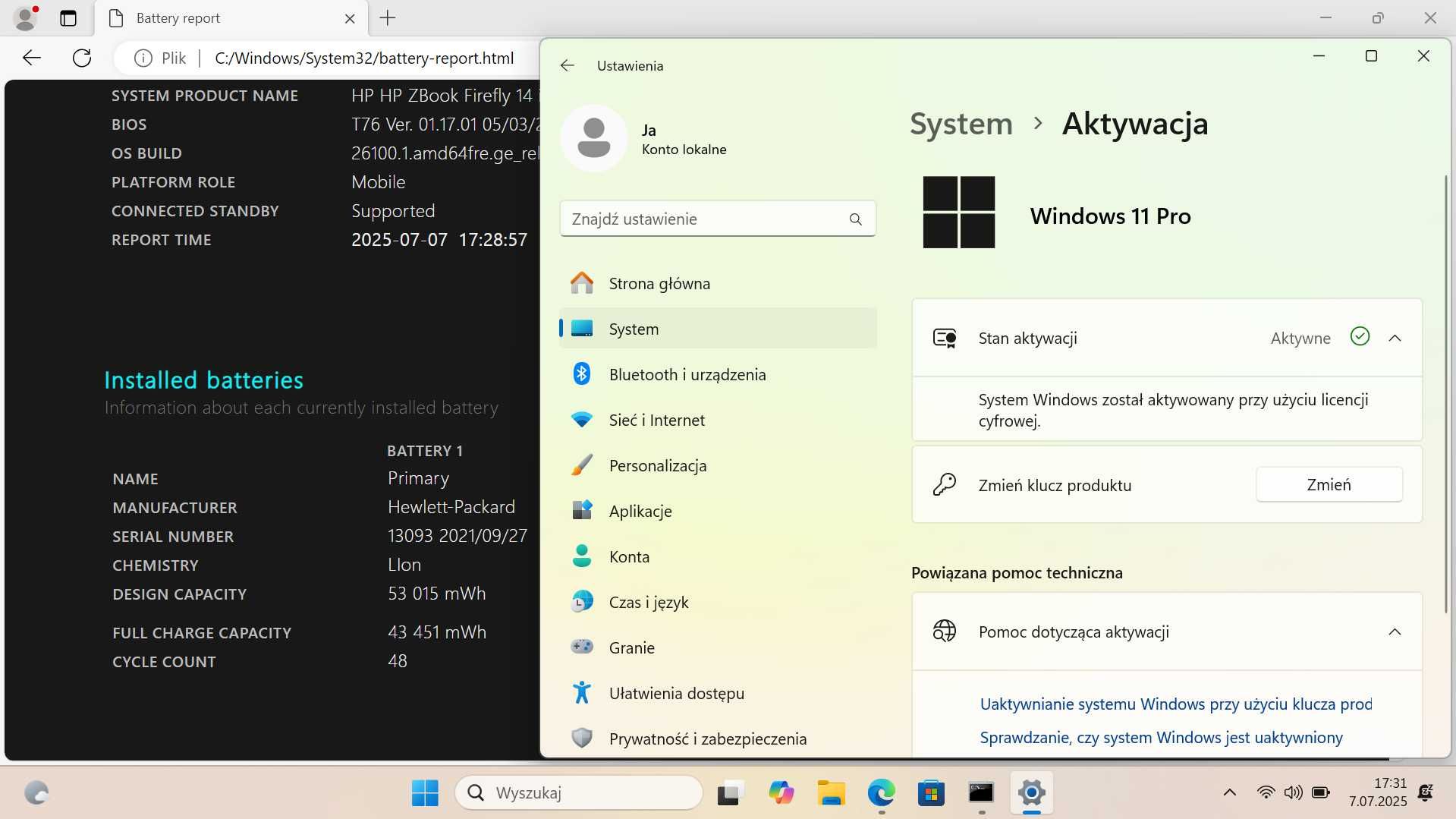Viewport: 1456px width, 819px height.
Task: Open Strona główna in Settings sidebar
Action: pos(718,283)
